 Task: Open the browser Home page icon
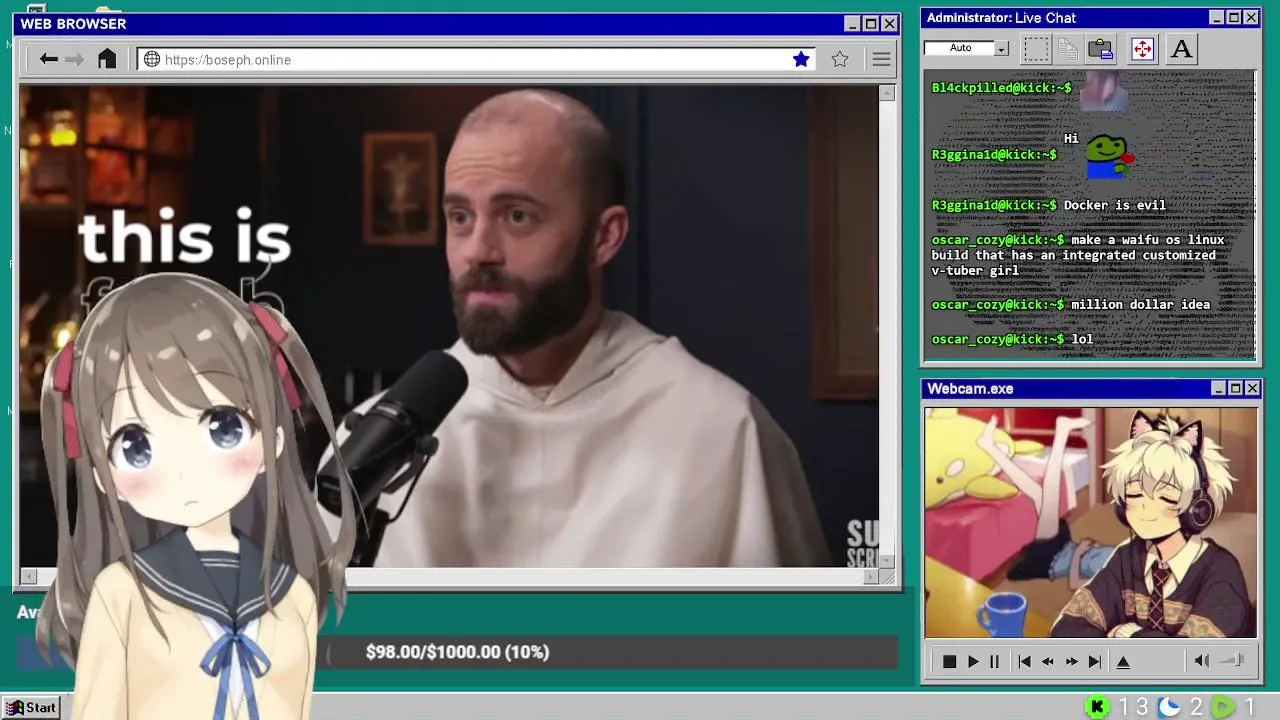[107, 60]
